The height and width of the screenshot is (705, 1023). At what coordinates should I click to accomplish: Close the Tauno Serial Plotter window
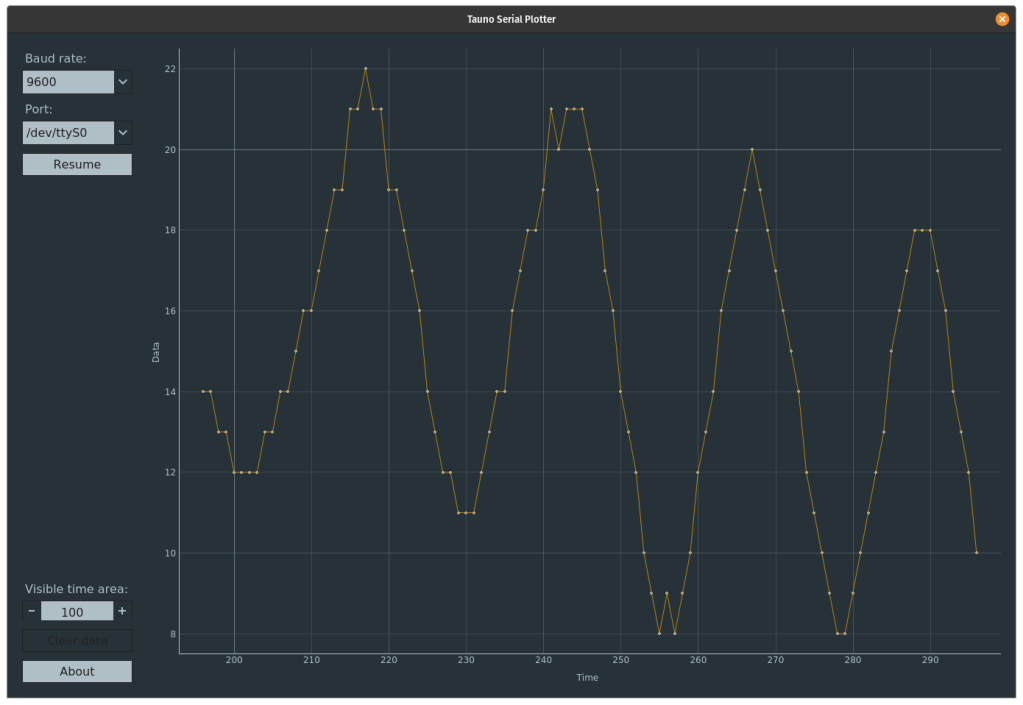[1002, 18]
